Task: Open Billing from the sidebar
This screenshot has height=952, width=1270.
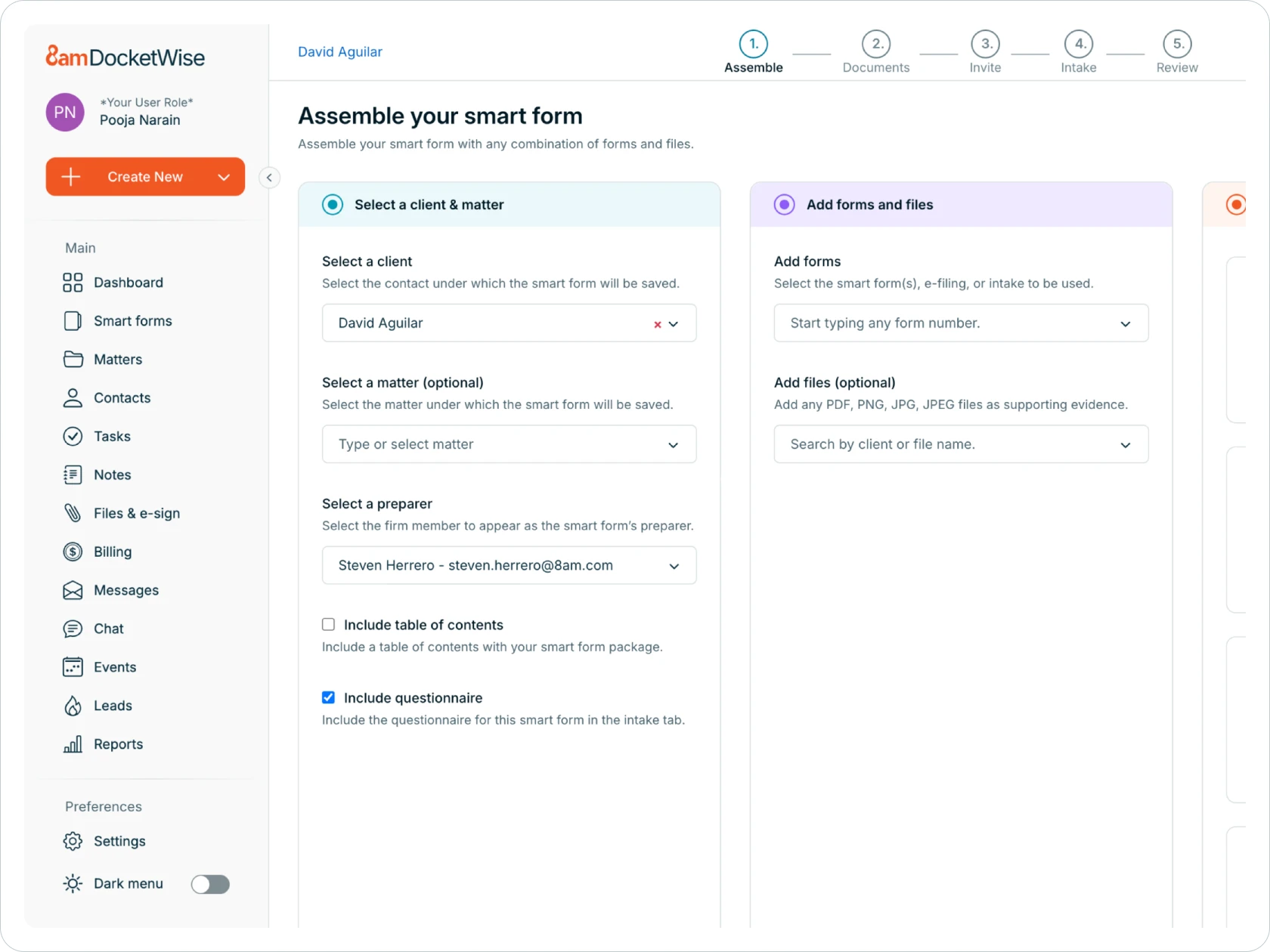Action: (x=113, y=552)
